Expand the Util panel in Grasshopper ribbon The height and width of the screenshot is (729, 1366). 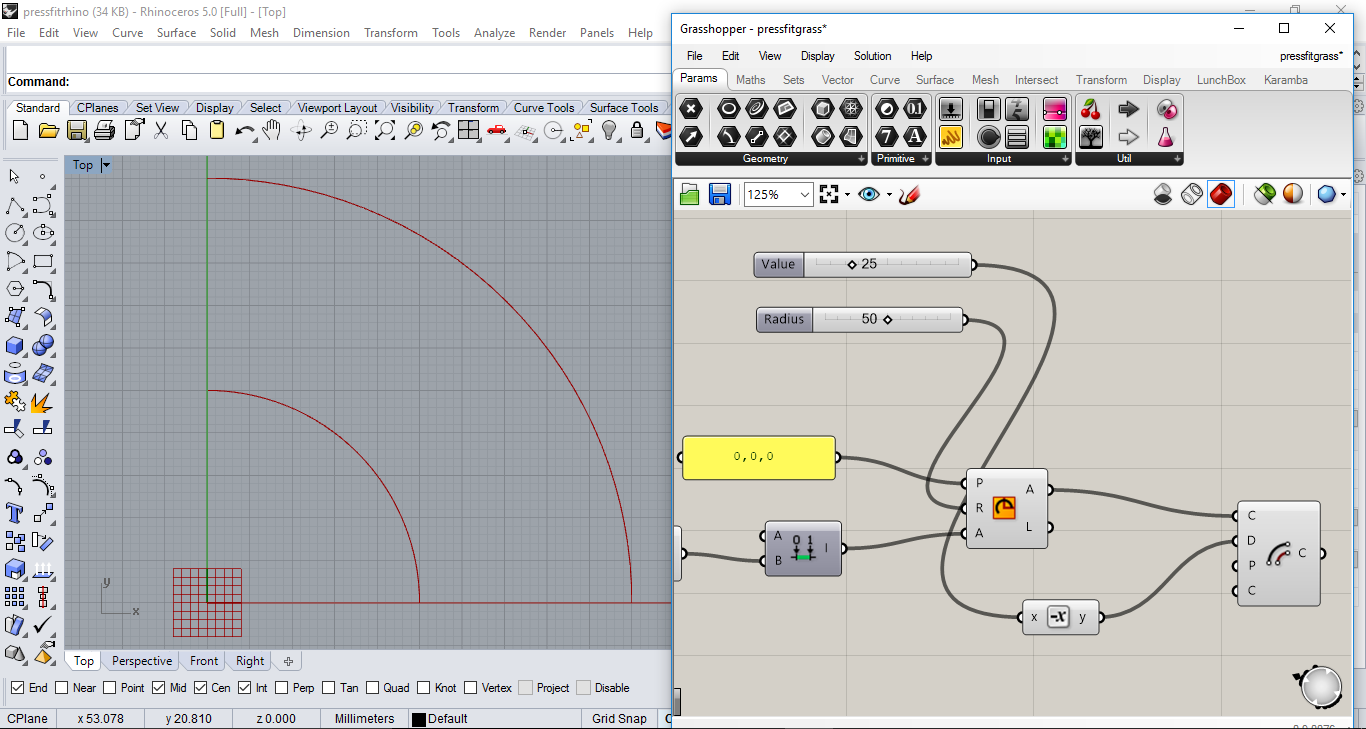coord(1177,159)
